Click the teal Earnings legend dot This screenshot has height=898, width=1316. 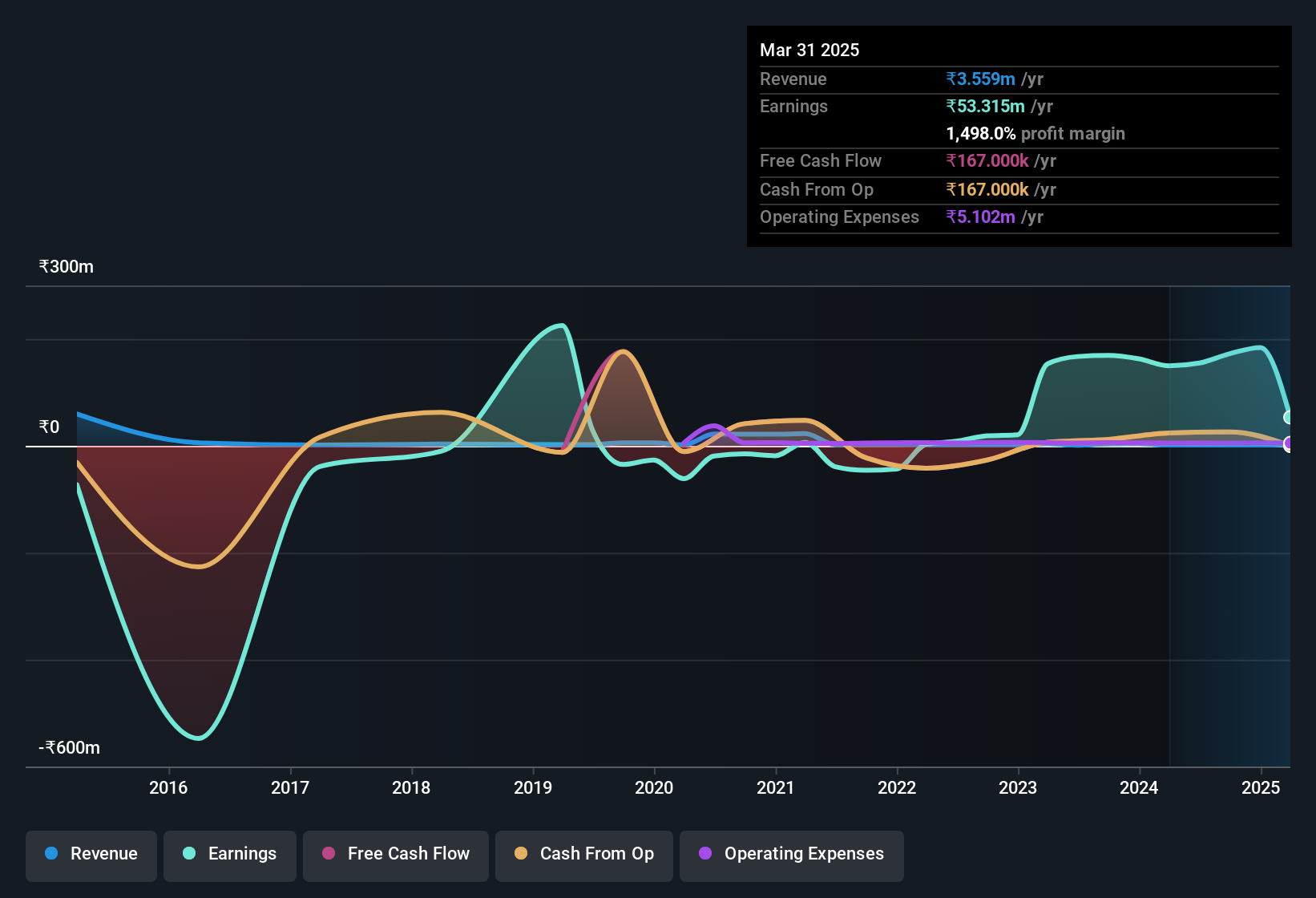coord(189,853)
